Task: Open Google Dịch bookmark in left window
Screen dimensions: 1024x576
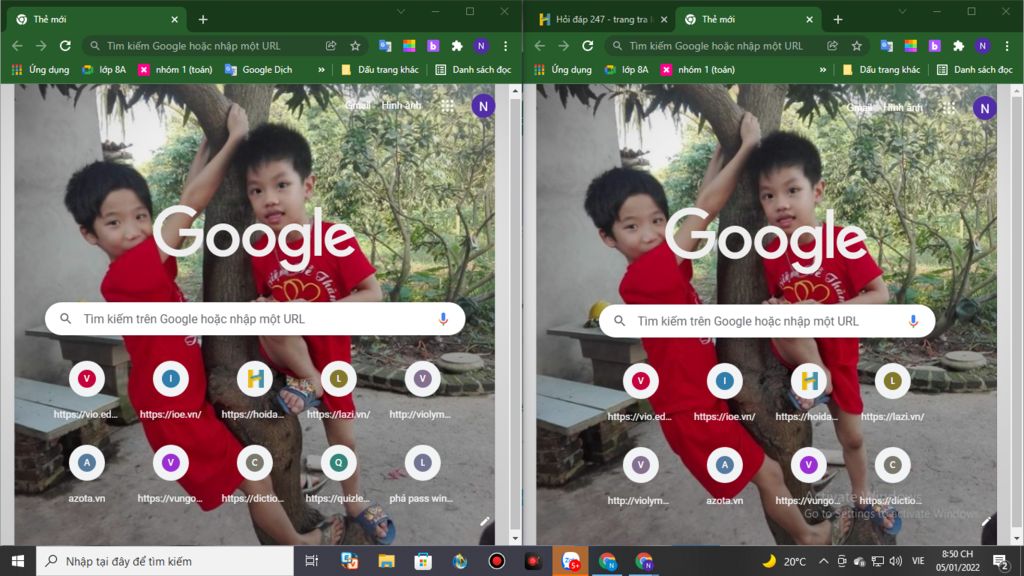Action: [x=259, y=69]
